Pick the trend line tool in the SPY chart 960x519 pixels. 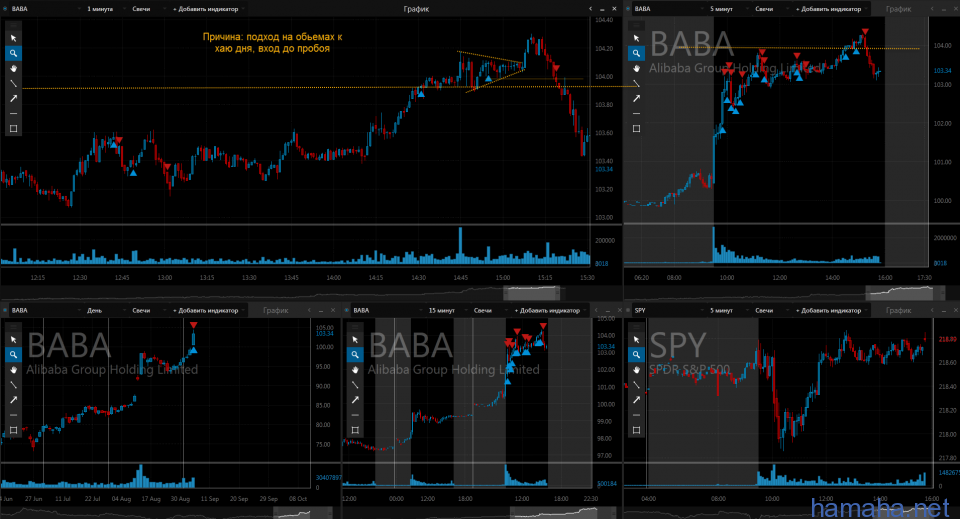point(637,385)
